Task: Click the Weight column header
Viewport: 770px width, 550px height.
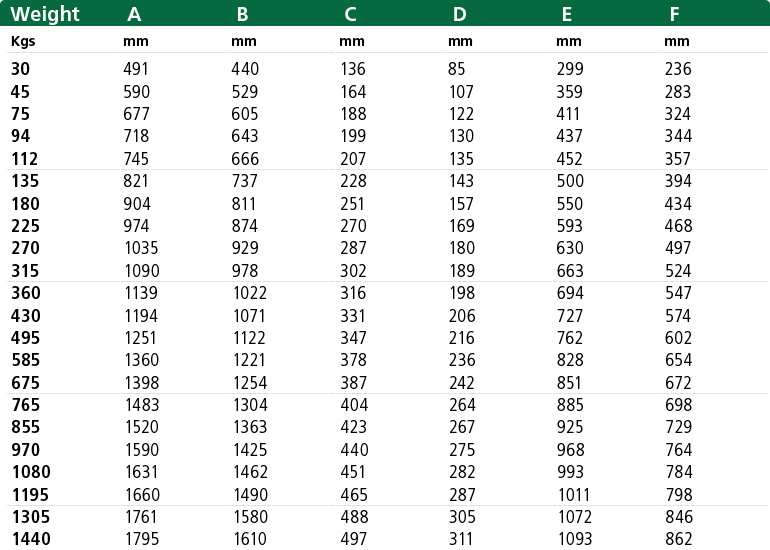Action: [x=45, y=14]
